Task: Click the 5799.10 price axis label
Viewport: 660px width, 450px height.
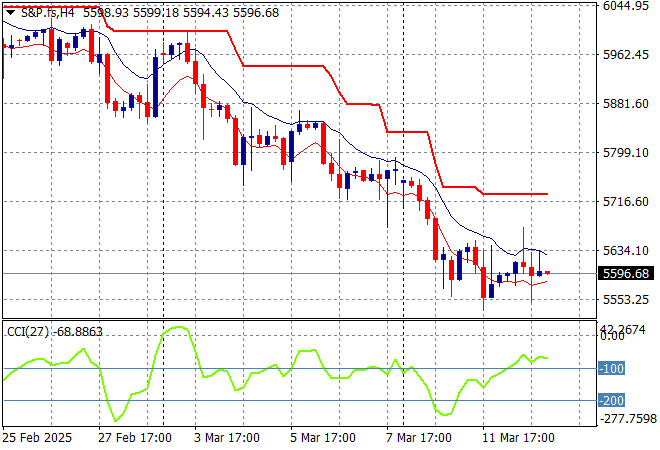Action: pos(626,152)
